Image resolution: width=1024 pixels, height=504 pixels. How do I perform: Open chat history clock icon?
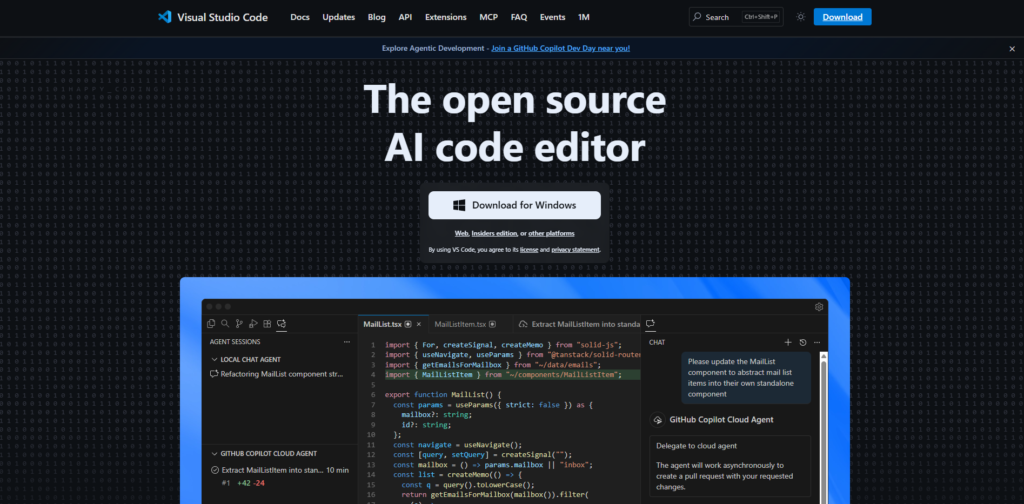click(803, 342)
